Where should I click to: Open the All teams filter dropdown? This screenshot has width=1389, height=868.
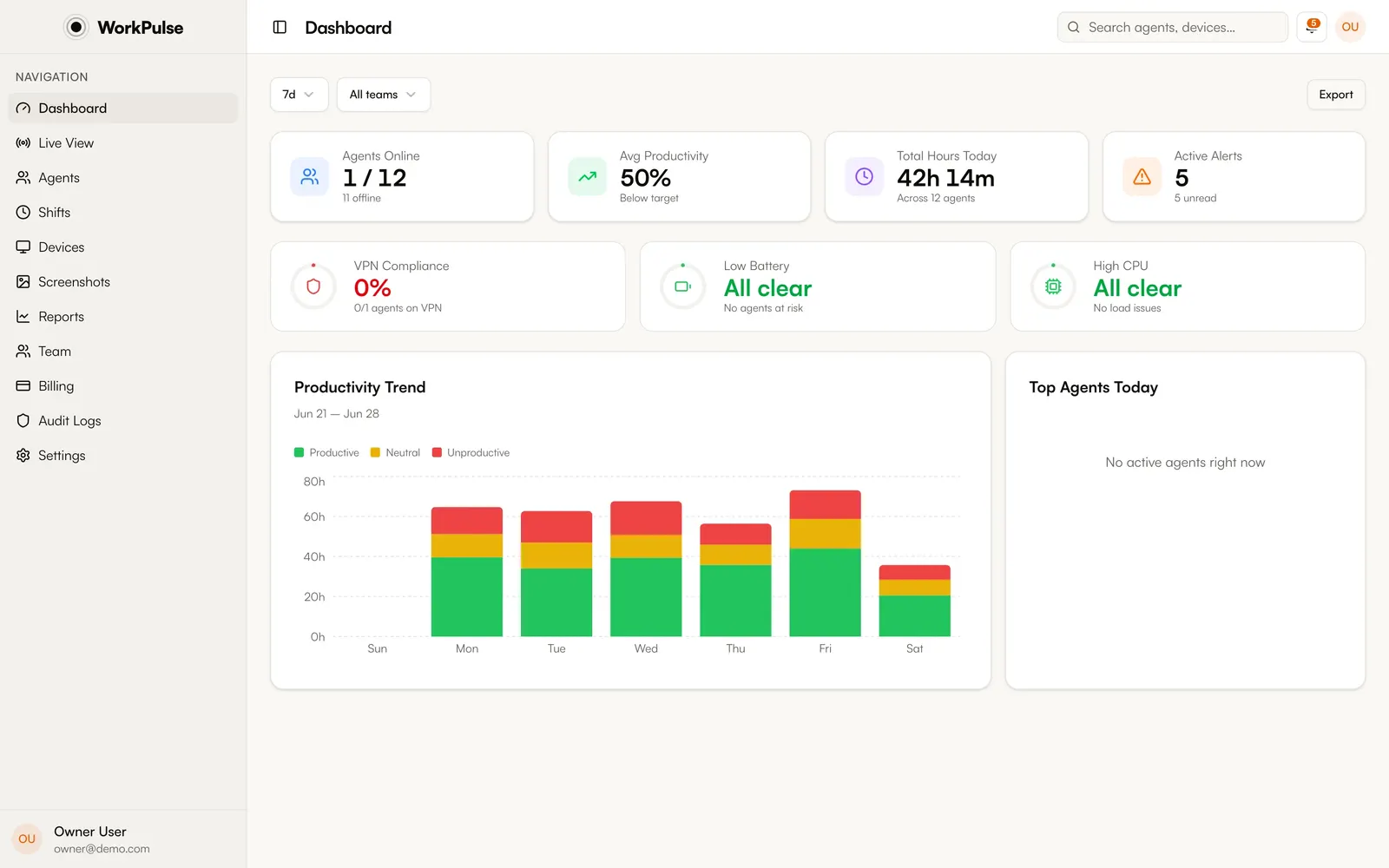click(x=383, y=95)
